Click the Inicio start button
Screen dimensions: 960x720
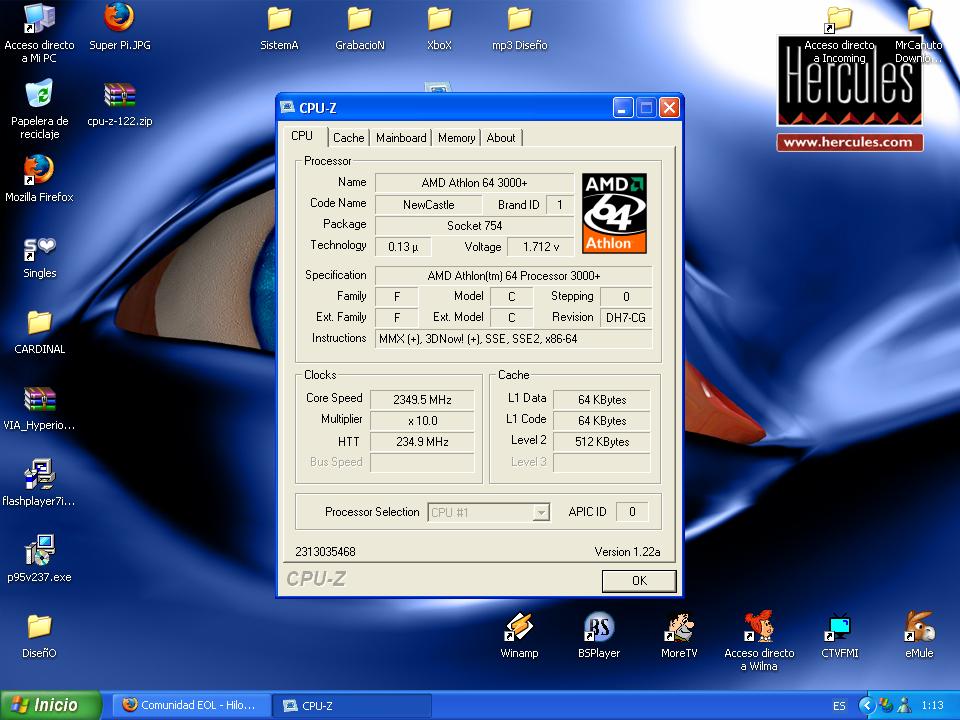click(x=50, y=705)
